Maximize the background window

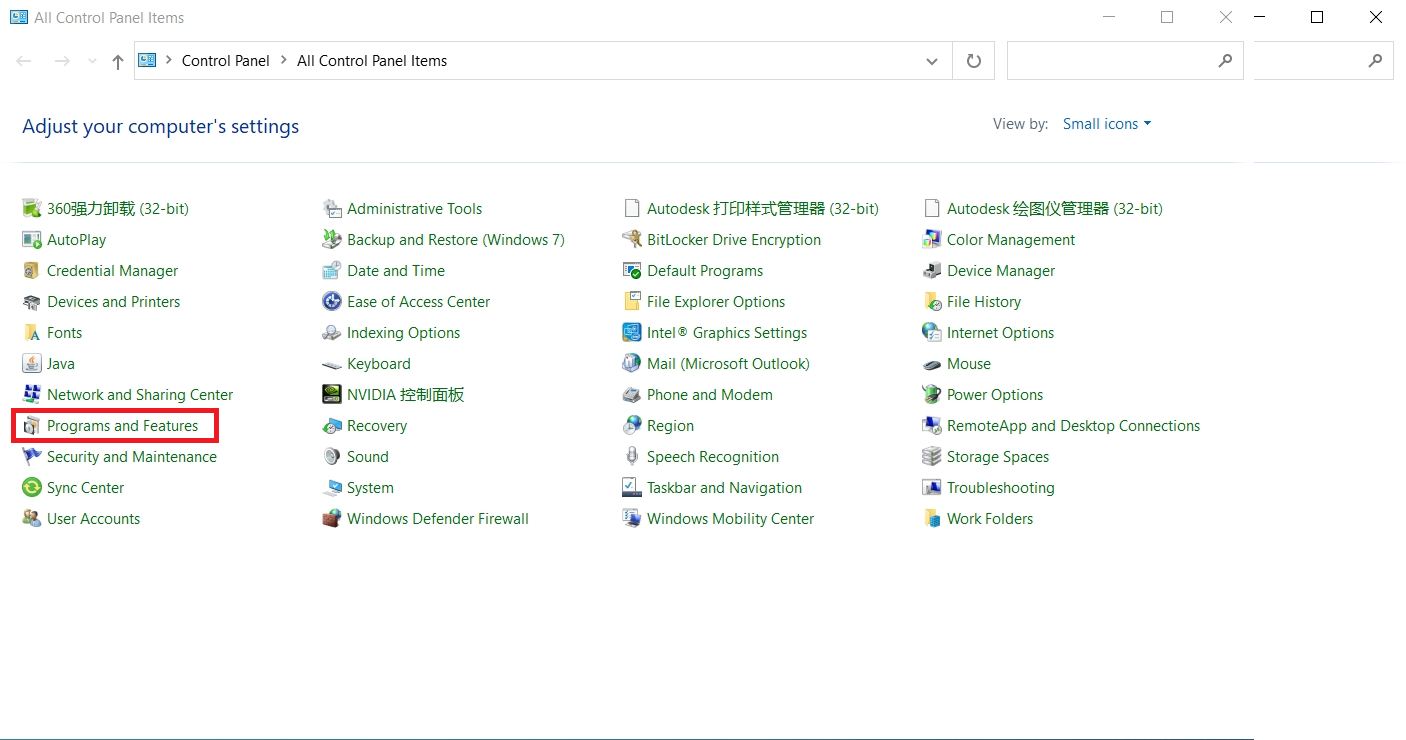coord(1317,17)
